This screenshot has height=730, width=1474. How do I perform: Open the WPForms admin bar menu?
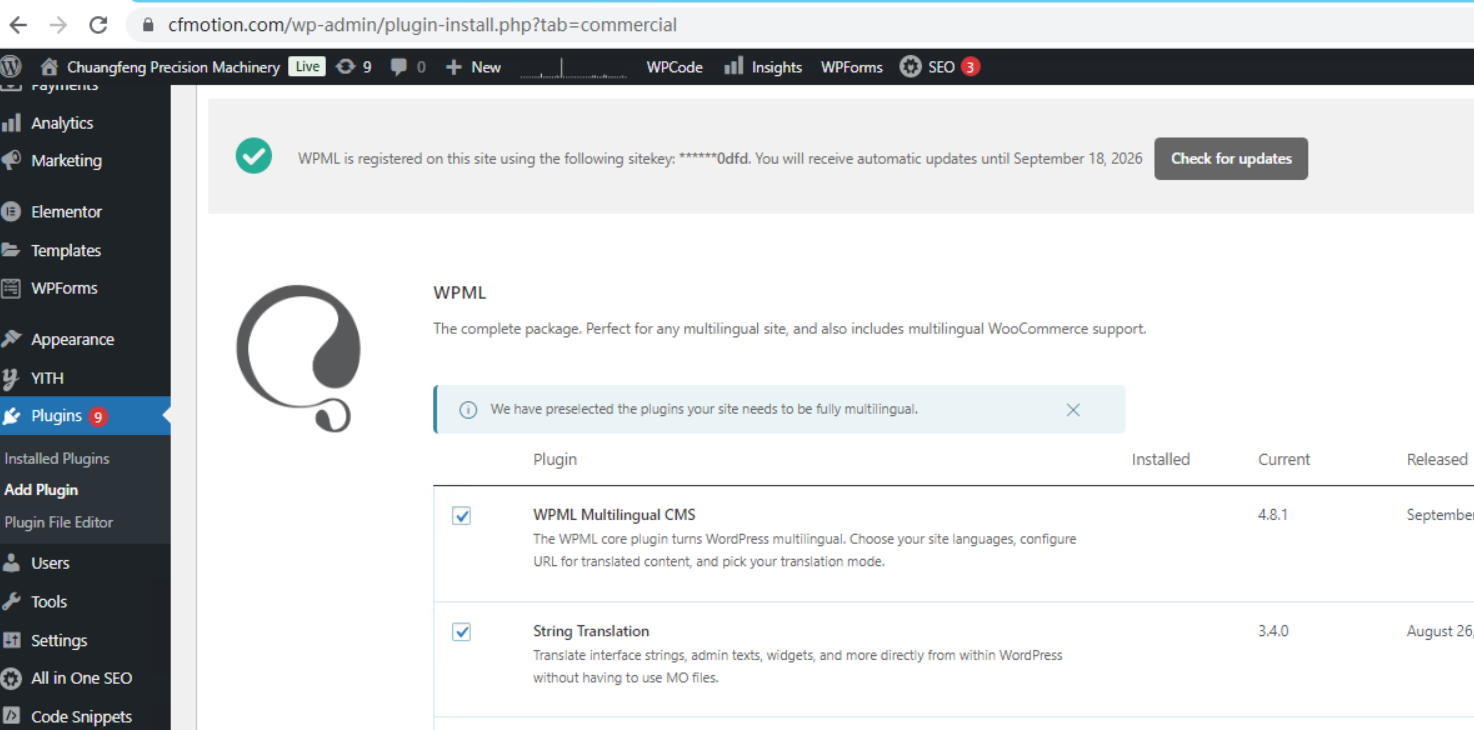pos(852,67)
